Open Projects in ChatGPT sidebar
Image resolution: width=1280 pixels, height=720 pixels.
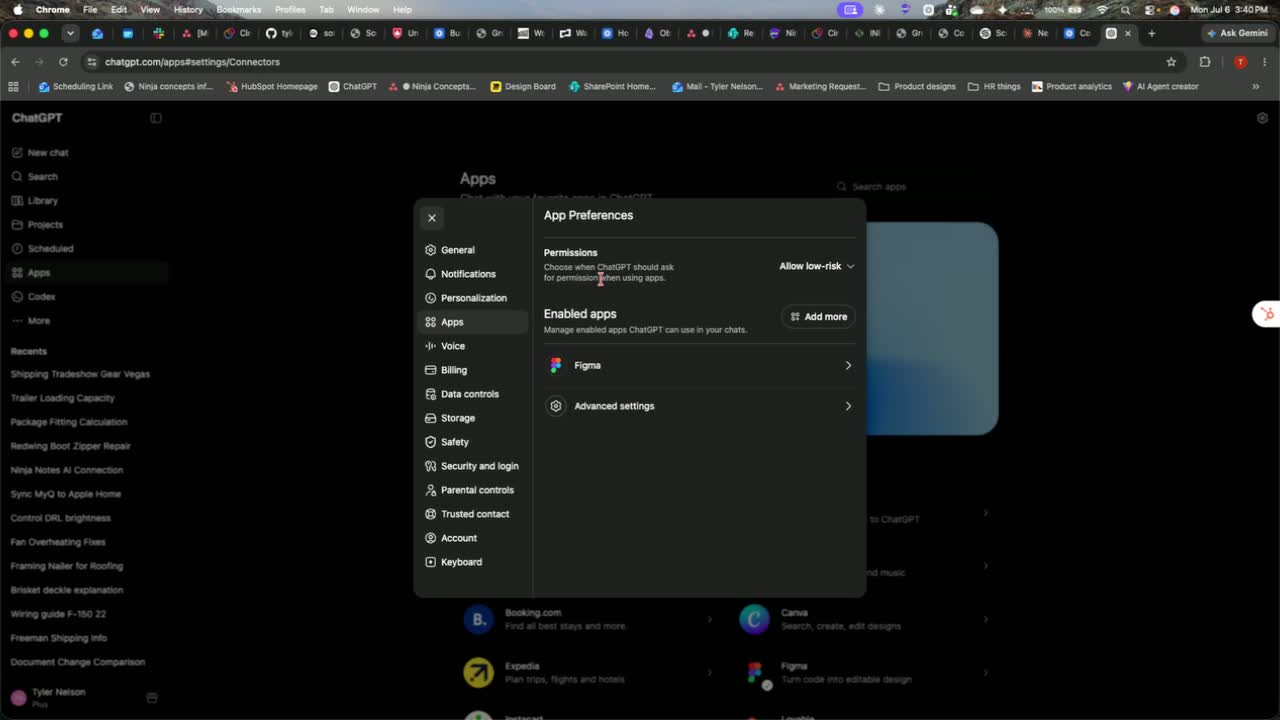pos(85,225)
